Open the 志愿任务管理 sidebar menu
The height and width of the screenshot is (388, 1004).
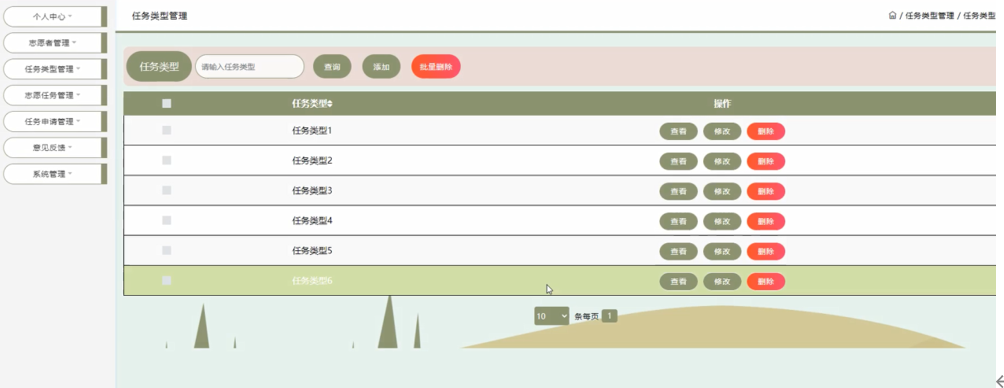[53, 95]
